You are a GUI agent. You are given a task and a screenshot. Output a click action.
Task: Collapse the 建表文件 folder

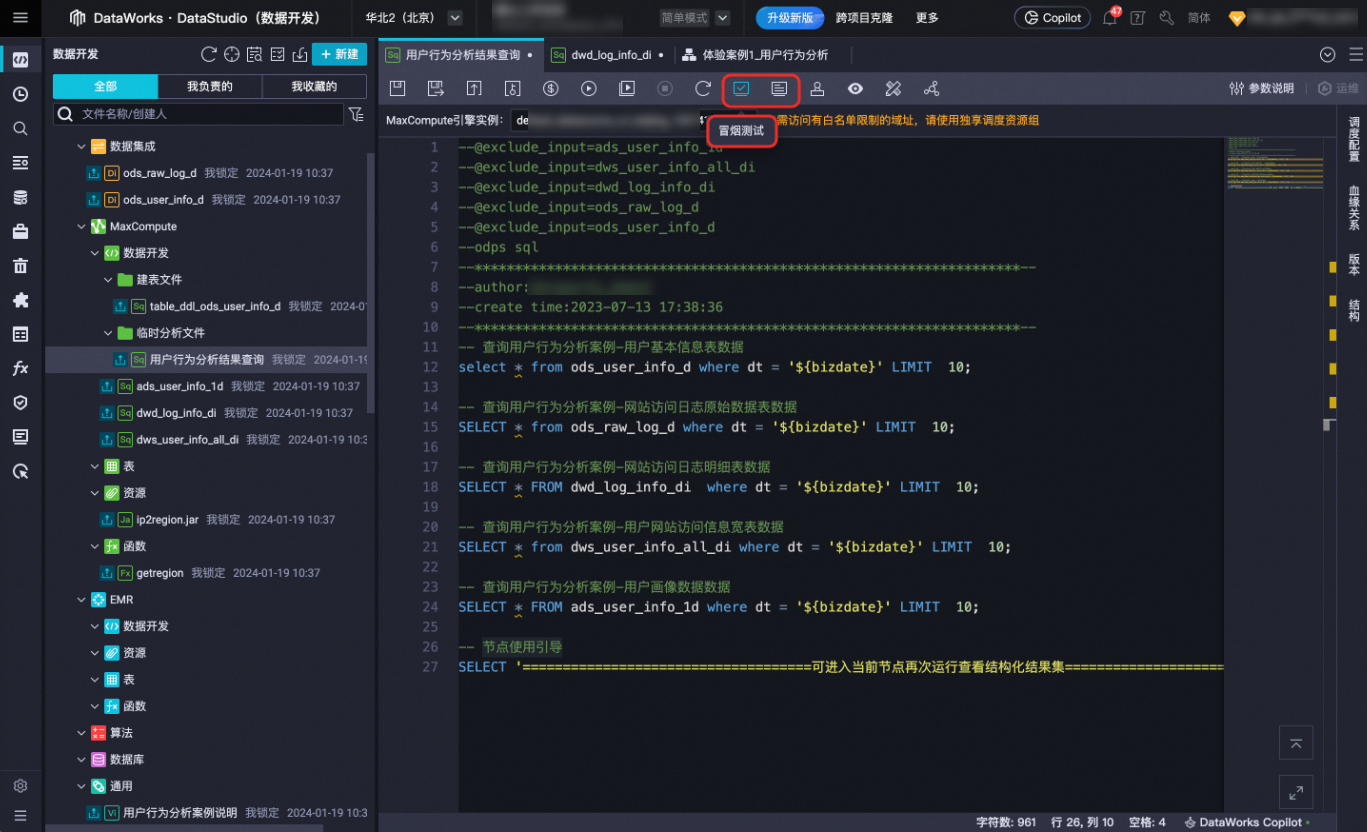[108, 280]
